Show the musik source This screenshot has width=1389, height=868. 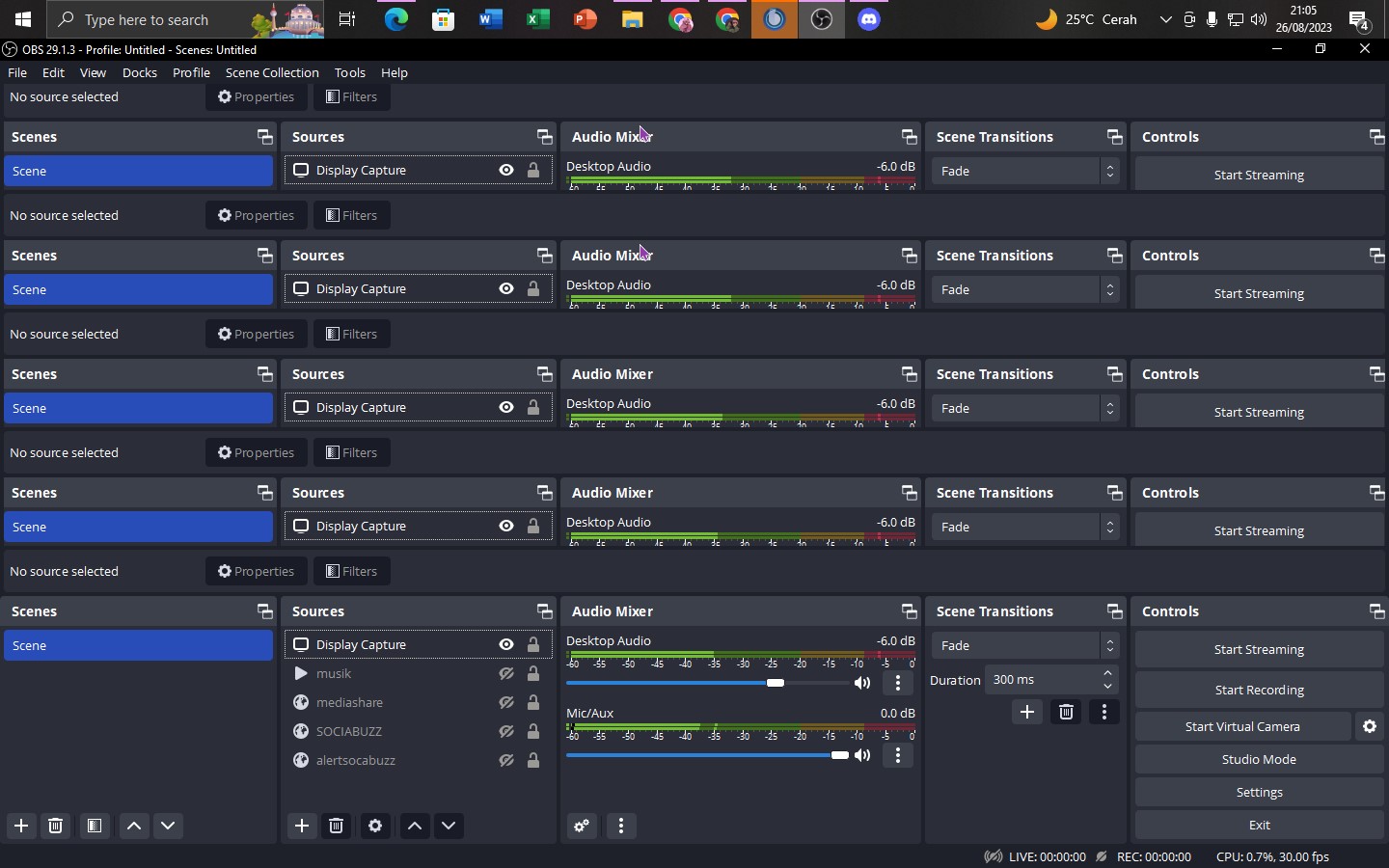pos(505,673)
